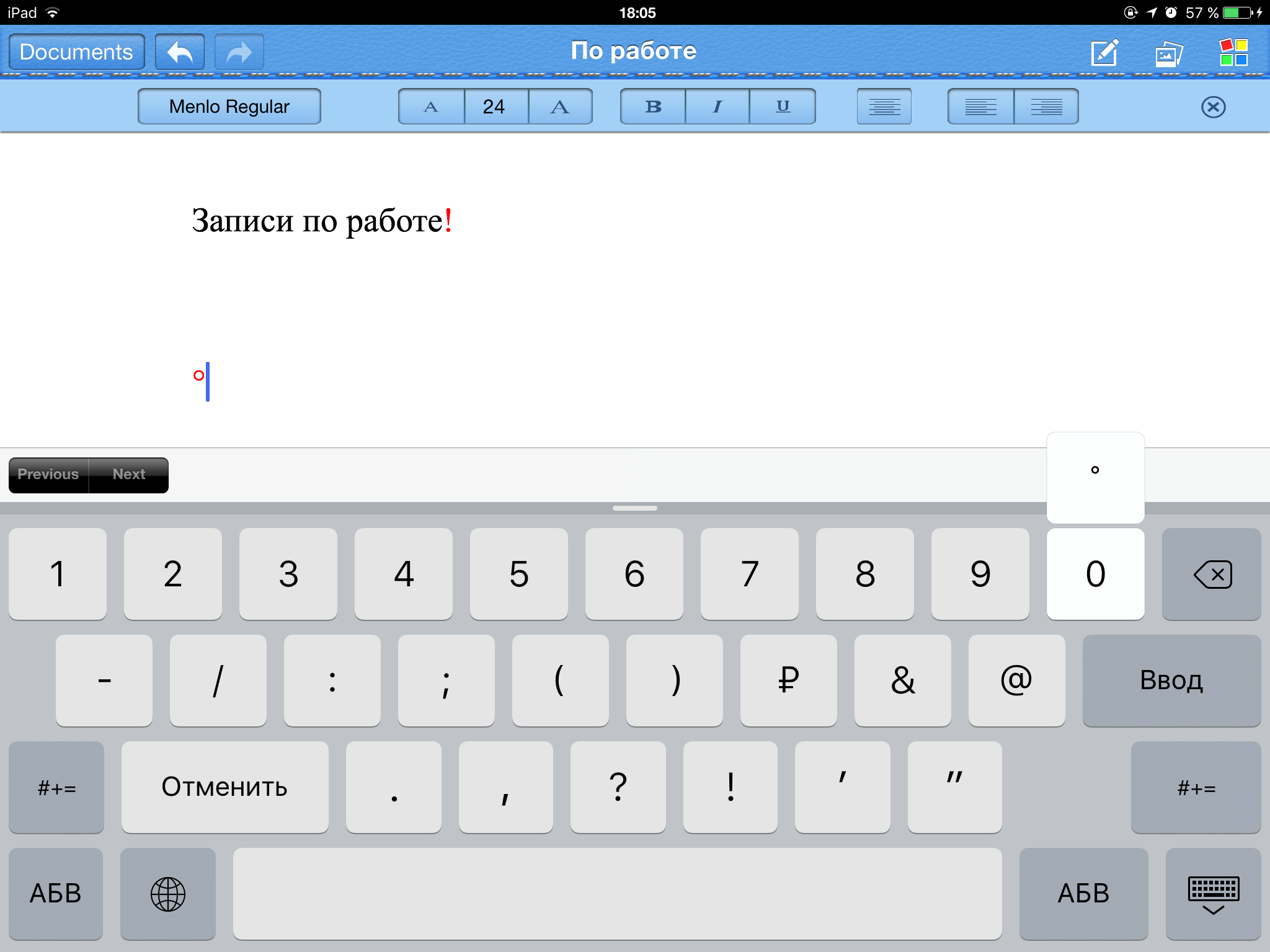The width and height of the screenshot is (1270, 952).
Task: Tap the ruble sign ₽ key
Action: 788,681
